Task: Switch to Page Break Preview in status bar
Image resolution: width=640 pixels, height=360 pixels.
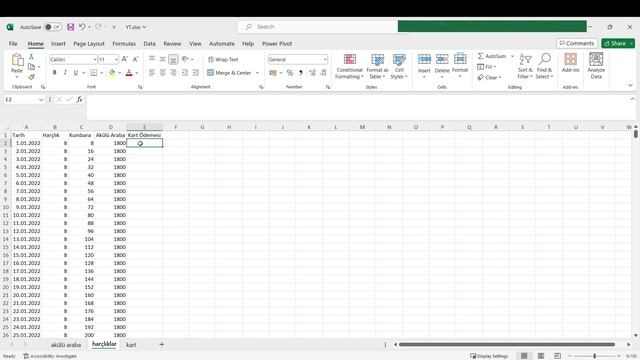Action: point(558,356)
